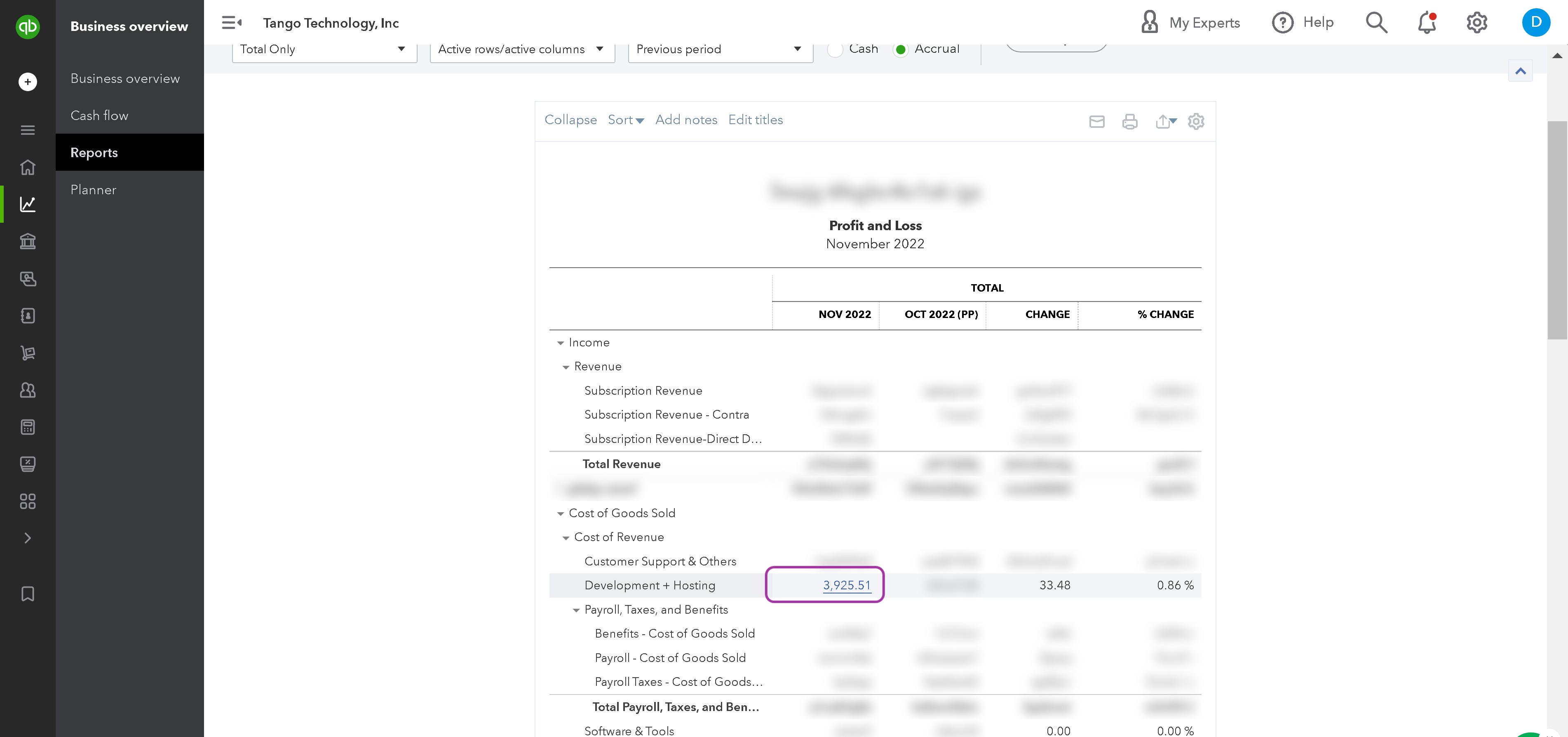The height and width of the screenshot is (737, 1568).
Task: Click the Total Revenue row label
Action: point(621,464)
